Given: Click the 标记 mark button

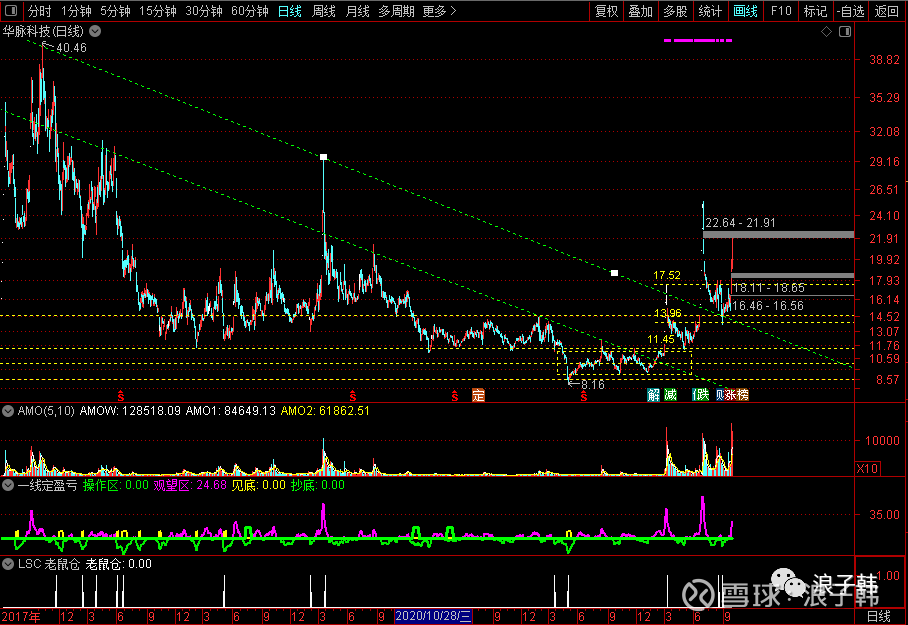Looking at the screenshot, I should tap(815, 11).
